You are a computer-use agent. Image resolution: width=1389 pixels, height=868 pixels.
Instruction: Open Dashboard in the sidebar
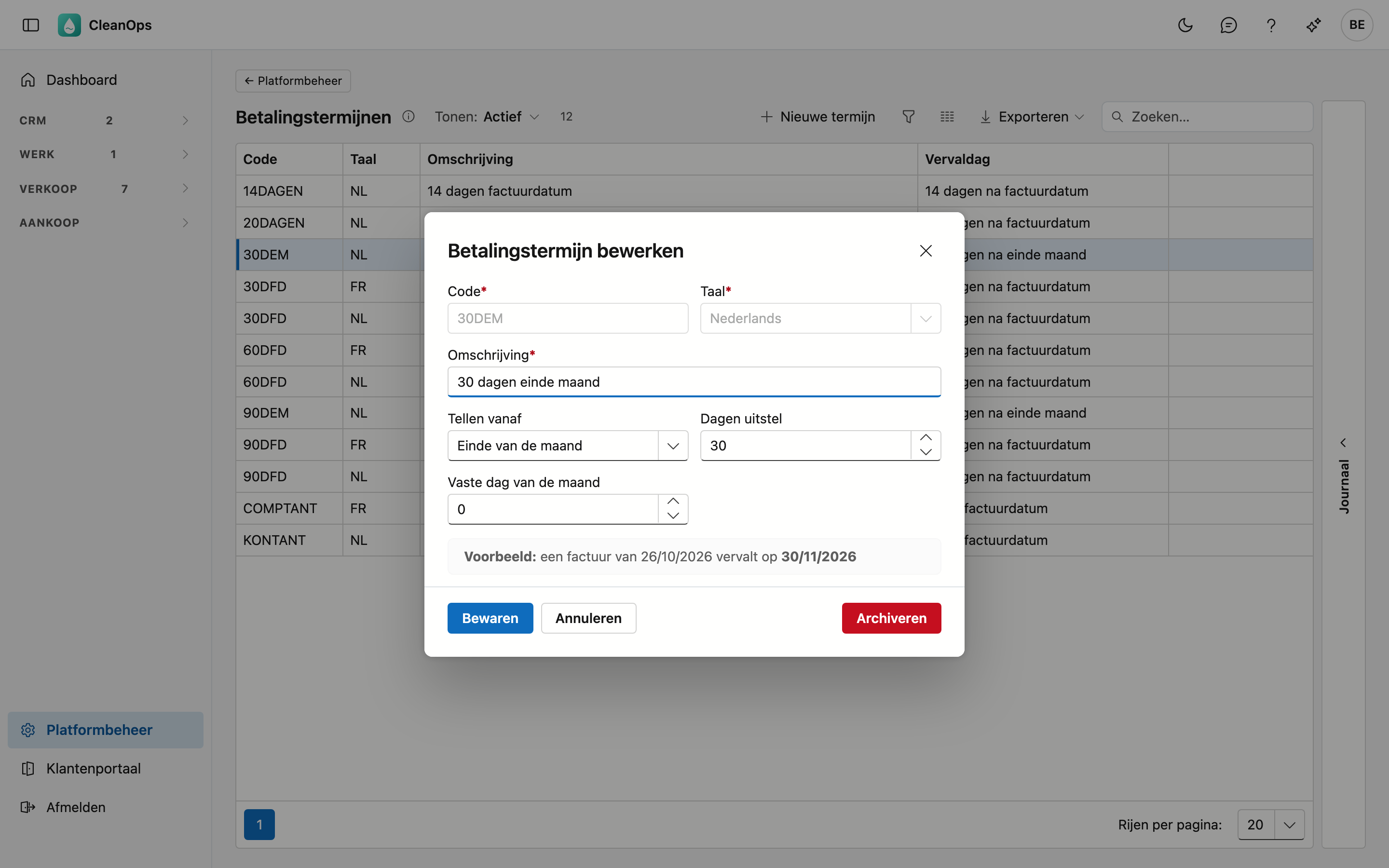(82, 80)
